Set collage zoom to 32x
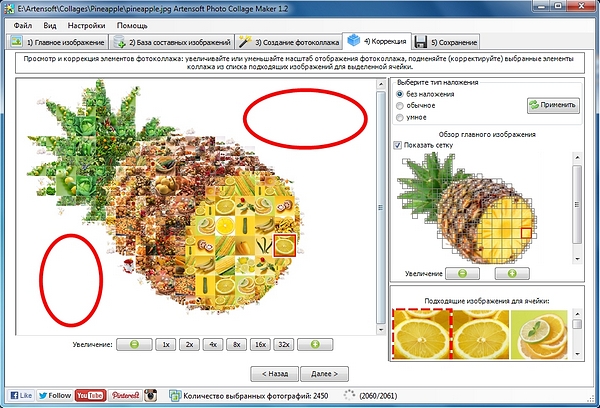 tap(284, 344)
